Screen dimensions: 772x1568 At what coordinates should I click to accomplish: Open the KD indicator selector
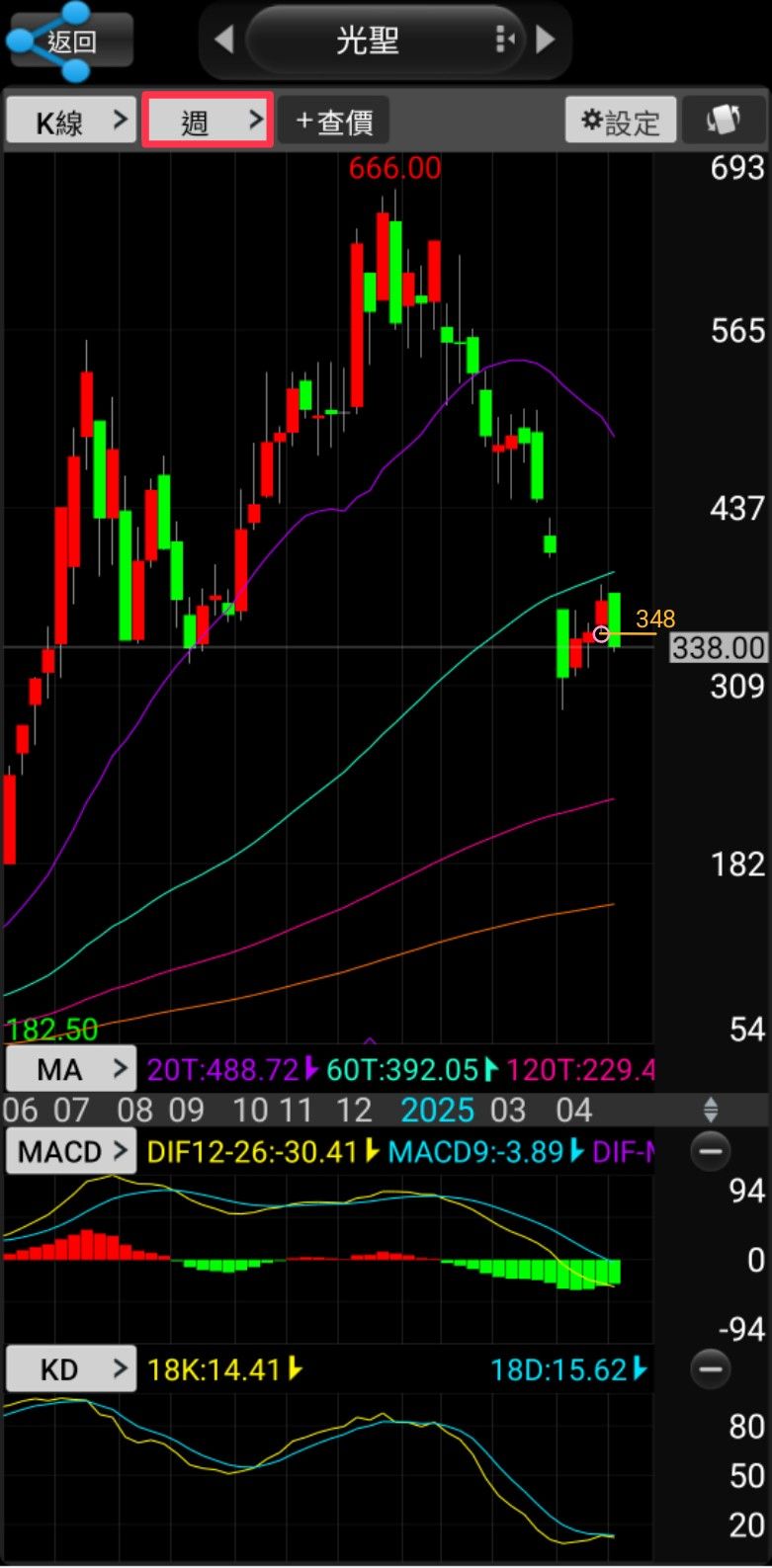[x=71, y=1369]
